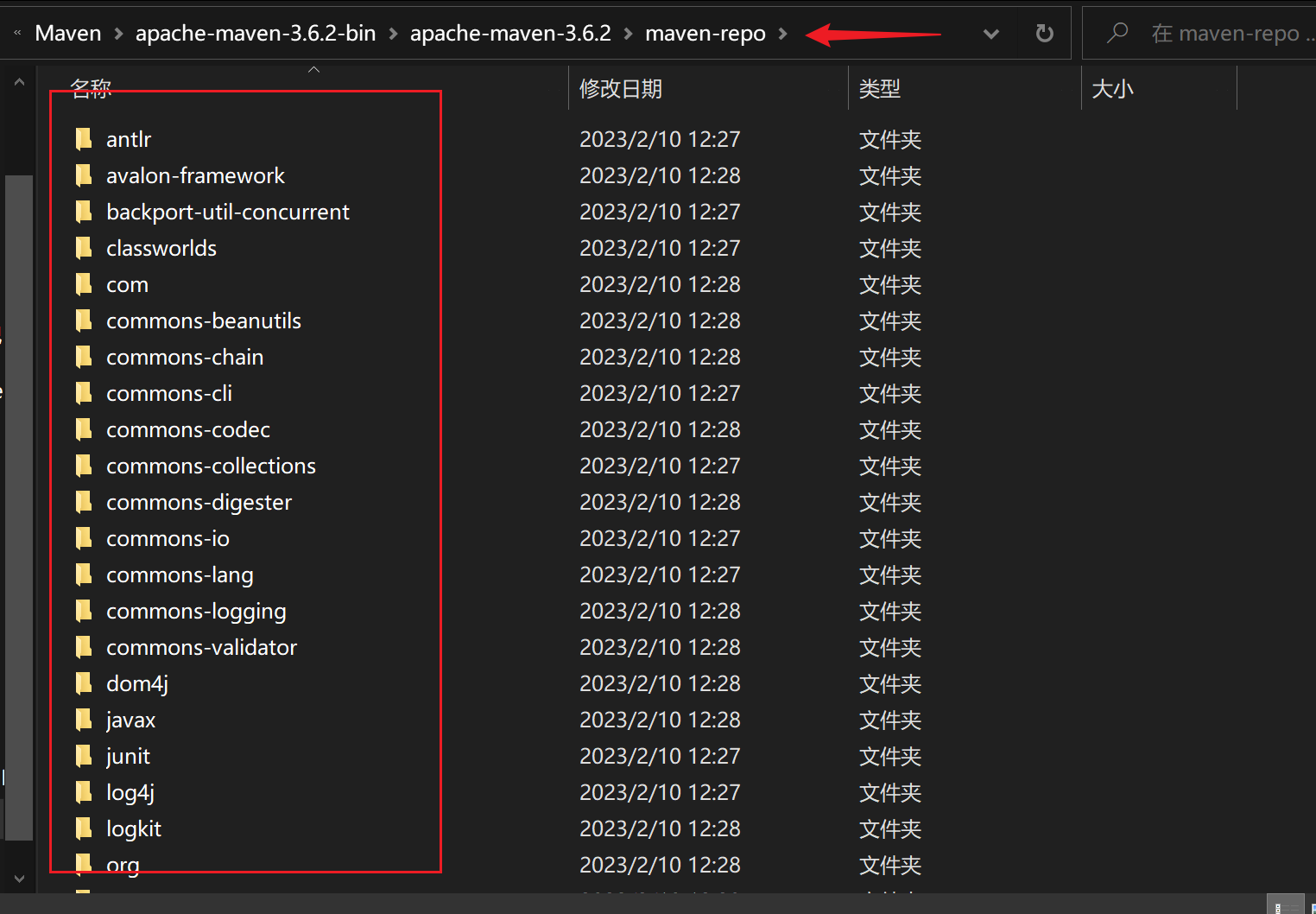Viewport: 1316px width, 914px height.
Task: Click the date cell of the logkit row
Action: coord(660,828)
